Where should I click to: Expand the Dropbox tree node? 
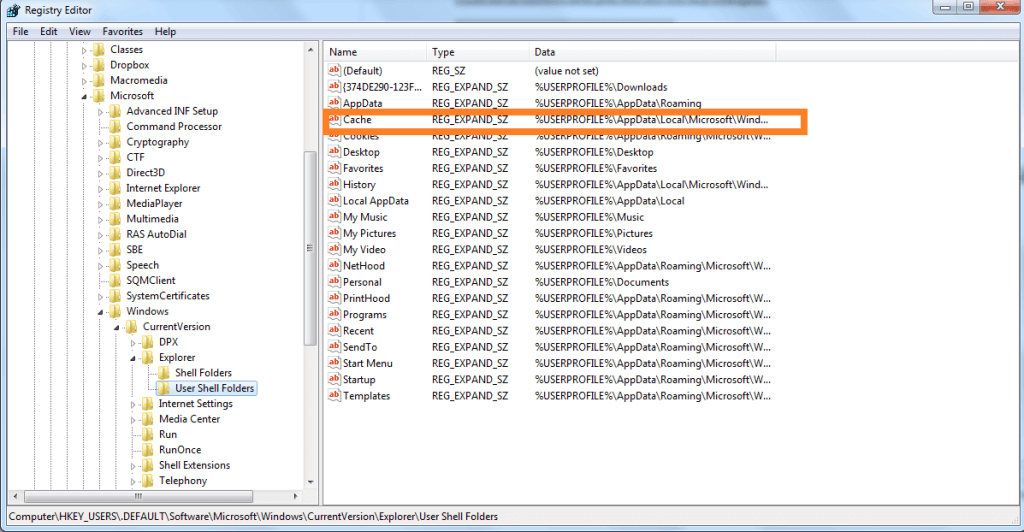[84, 66]
